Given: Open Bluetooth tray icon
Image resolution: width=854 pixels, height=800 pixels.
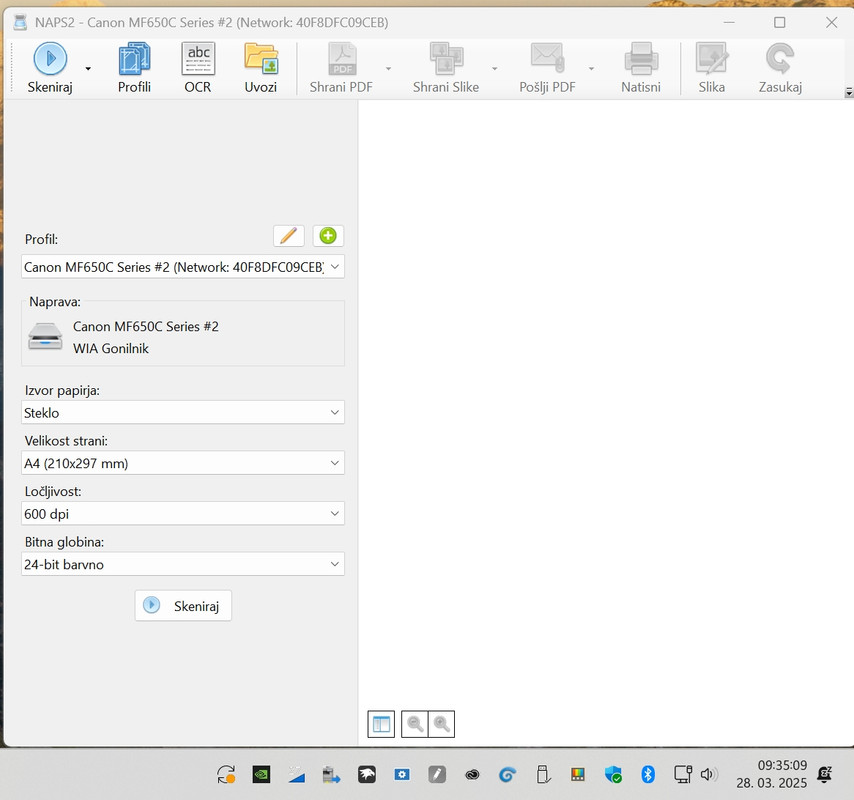Looking at the screenshot, I should click(x=648, y=774).
